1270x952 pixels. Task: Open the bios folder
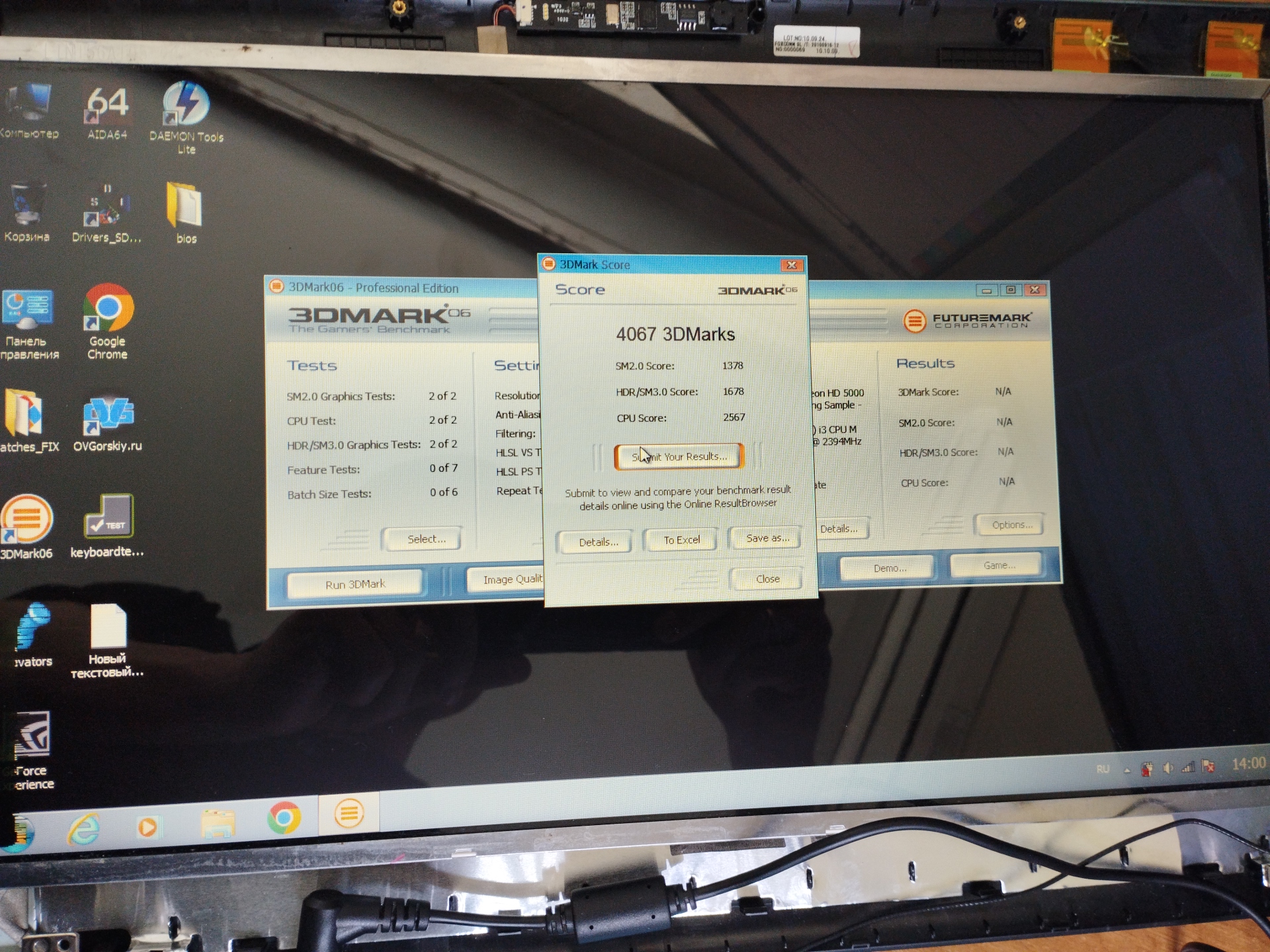[x=185, y=213]
